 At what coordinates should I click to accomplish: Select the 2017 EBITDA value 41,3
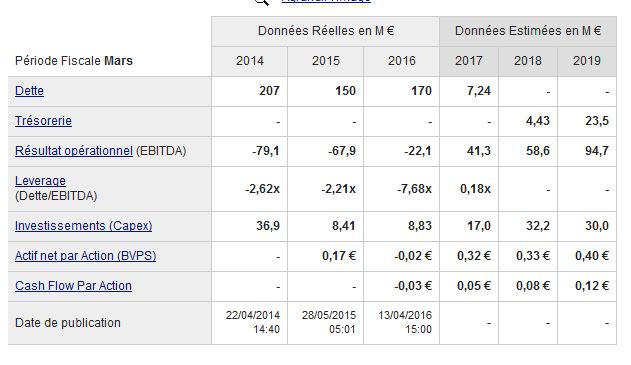[x=478, y=151]
